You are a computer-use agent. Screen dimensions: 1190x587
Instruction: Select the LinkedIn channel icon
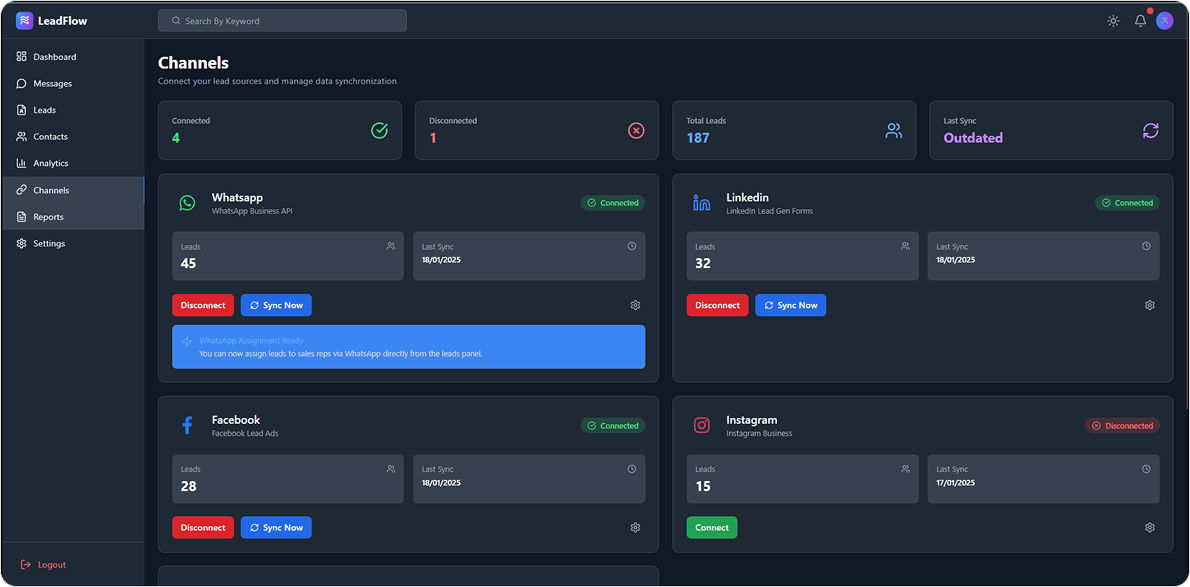[x=702, y=202]
